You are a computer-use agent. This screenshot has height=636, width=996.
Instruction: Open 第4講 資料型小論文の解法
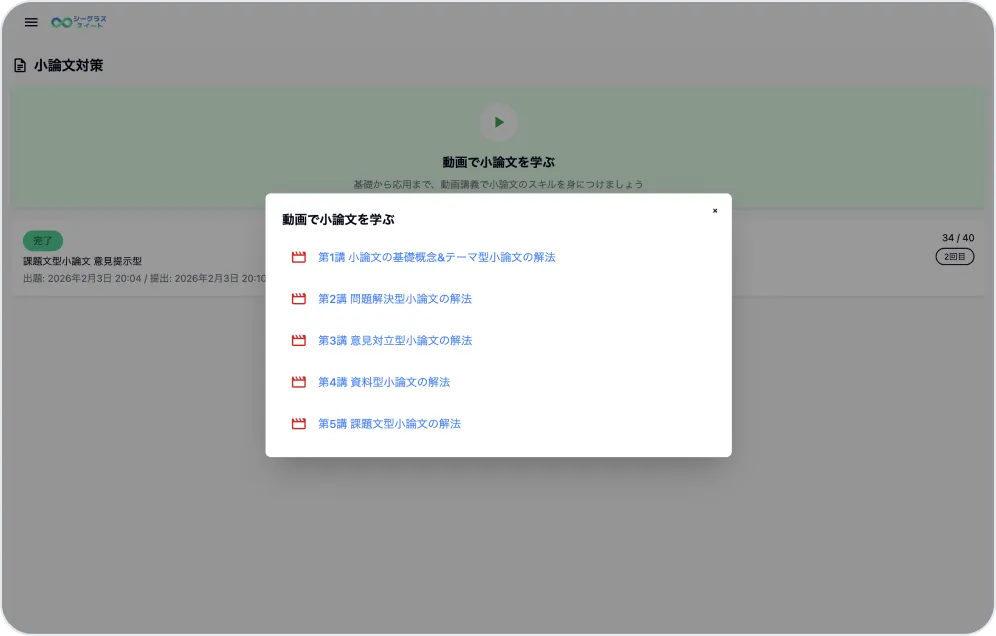(x=384, y=382)
